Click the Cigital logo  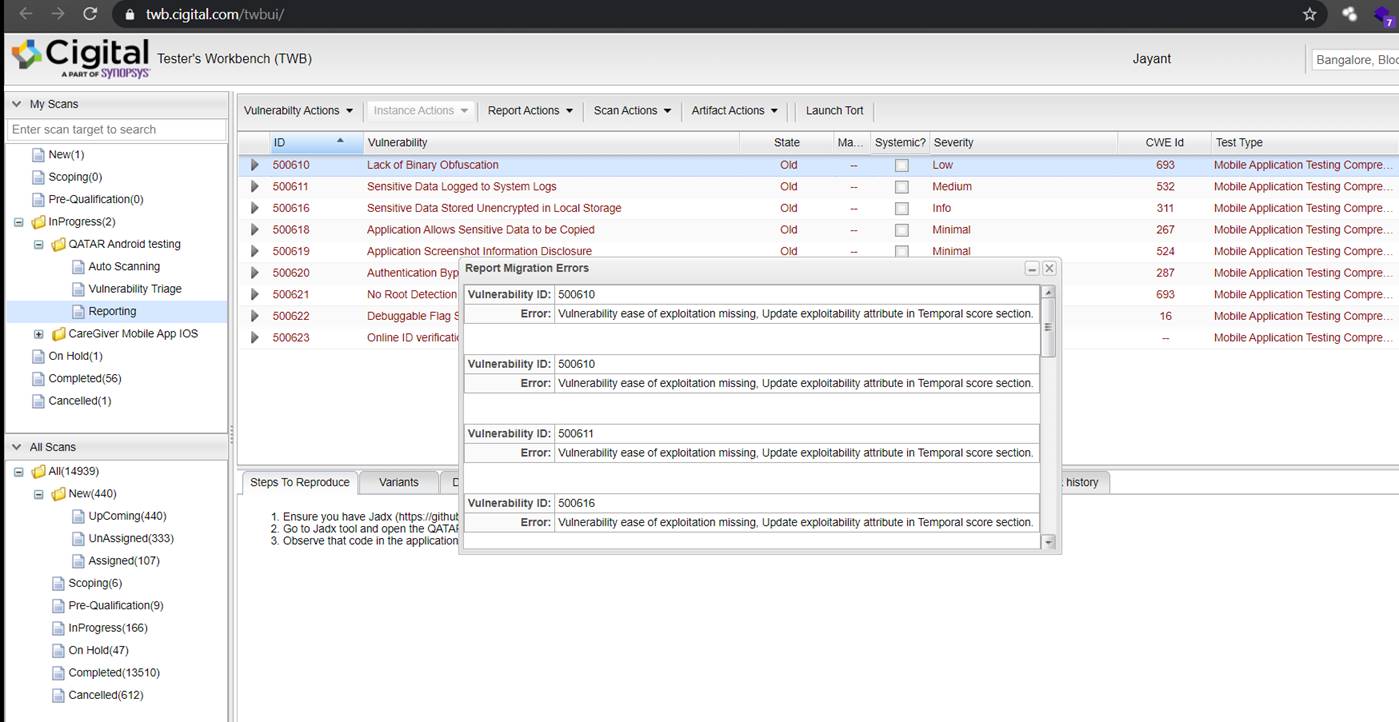(x=80, y=59)
